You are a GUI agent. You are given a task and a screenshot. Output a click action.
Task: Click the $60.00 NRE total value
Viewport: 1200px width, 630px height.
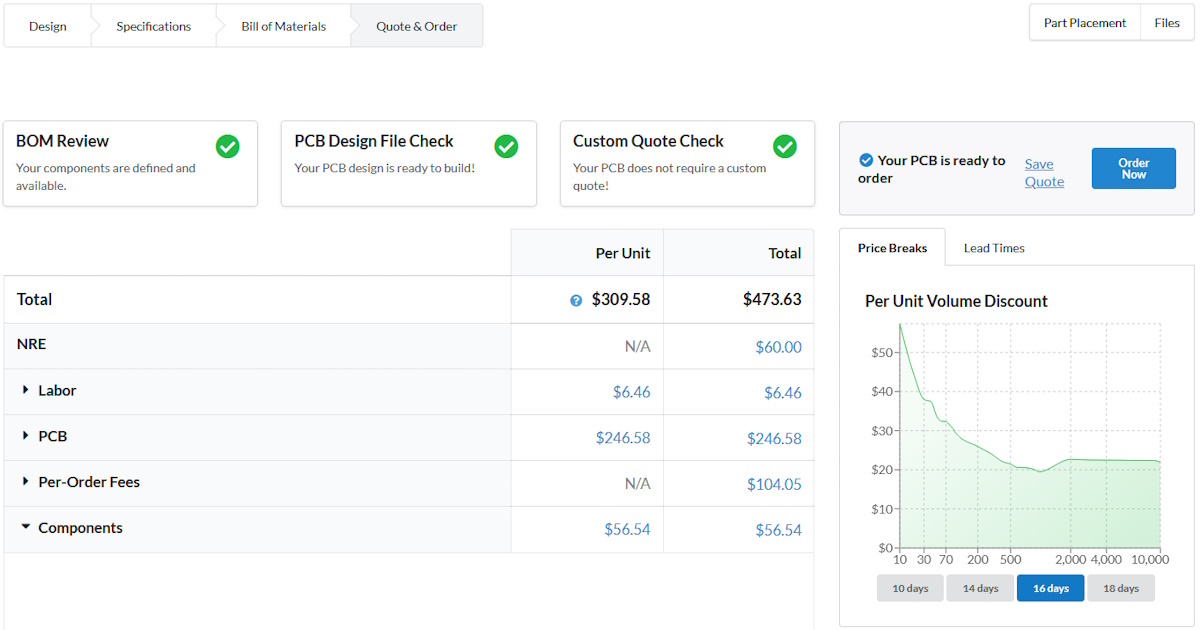778,347
